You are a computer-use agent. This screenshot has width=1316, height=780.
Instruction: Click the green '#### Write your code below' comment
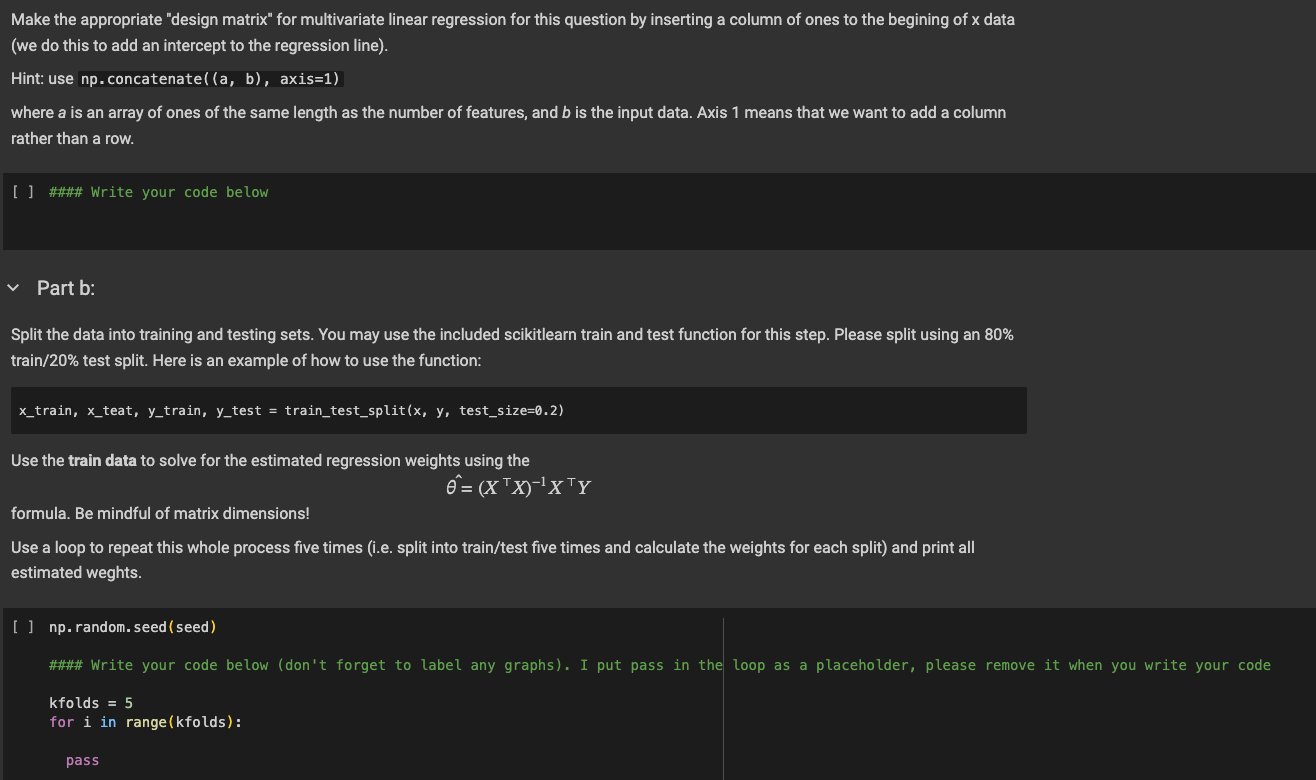[158, 191]
